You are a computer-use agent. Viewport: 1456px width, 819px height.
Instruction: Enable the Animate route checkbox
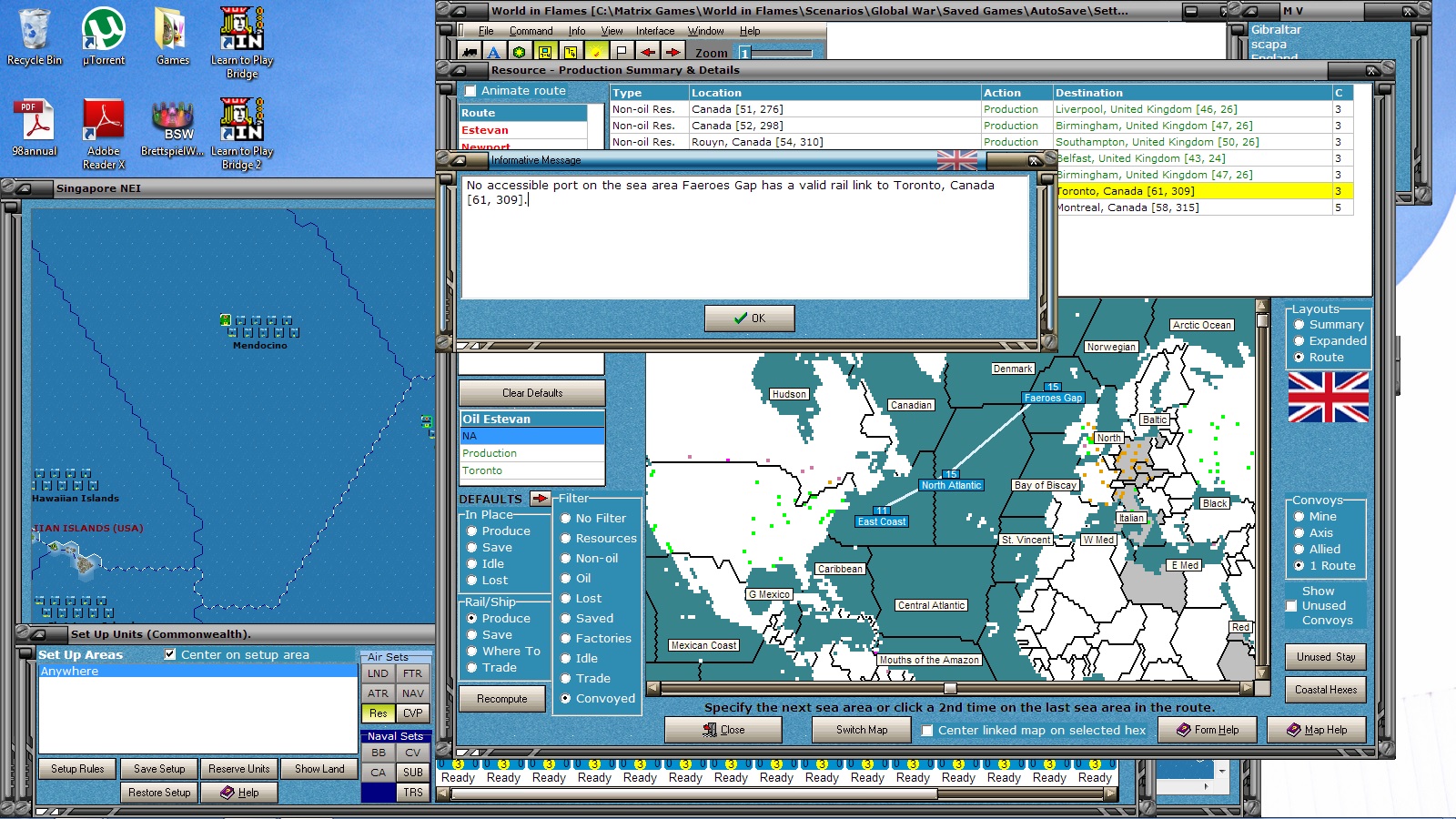tap(470, 91)
